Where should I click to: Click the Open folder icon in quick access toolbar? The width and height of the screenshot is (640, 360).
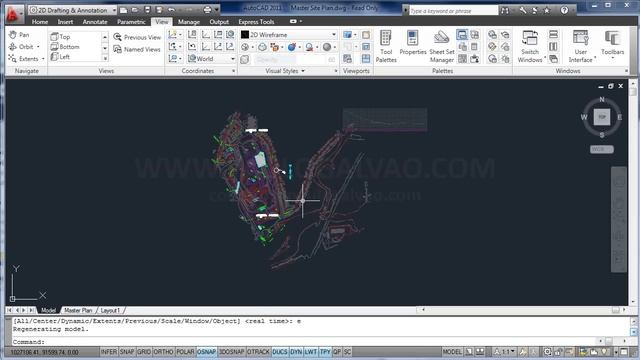[x=135, y=10]
